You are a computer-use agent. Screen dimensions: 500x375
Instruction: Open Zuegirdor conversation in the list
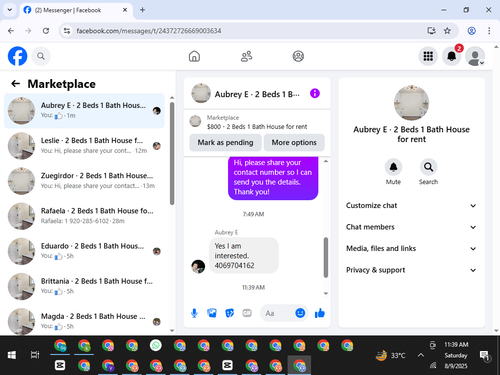84,181
